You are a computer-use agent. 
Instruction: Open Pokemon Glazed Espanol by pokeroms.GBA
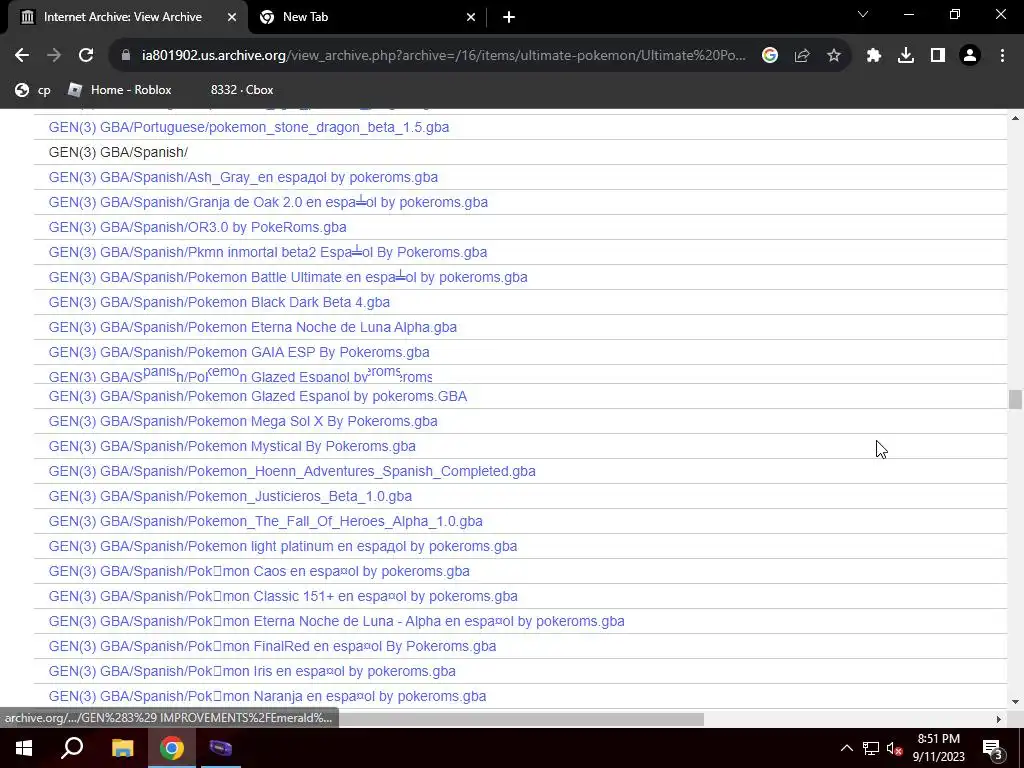[258, 396]
